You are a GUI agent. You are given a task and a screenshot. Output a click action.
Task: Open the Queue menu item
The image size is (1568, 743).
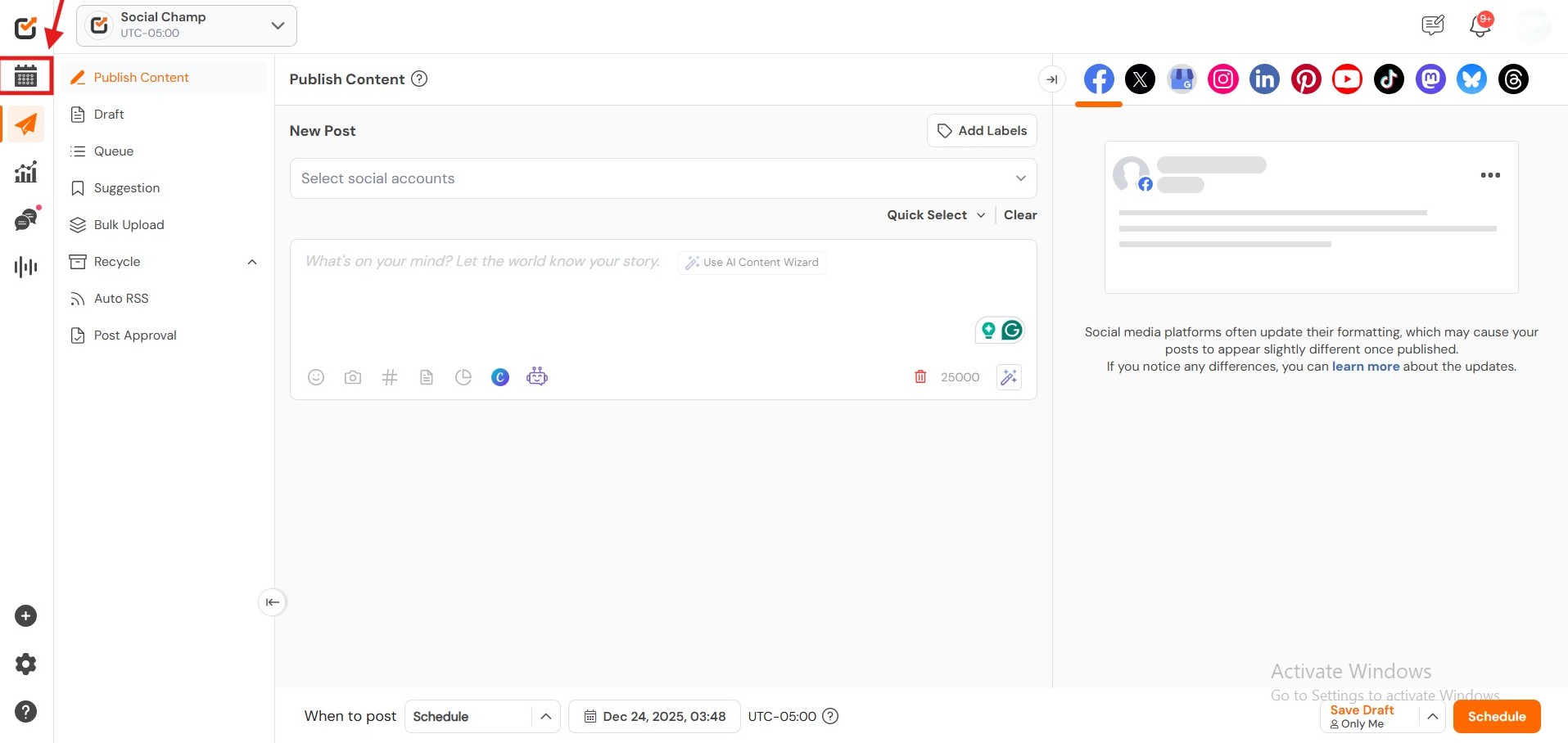click(x=114, y=151)
